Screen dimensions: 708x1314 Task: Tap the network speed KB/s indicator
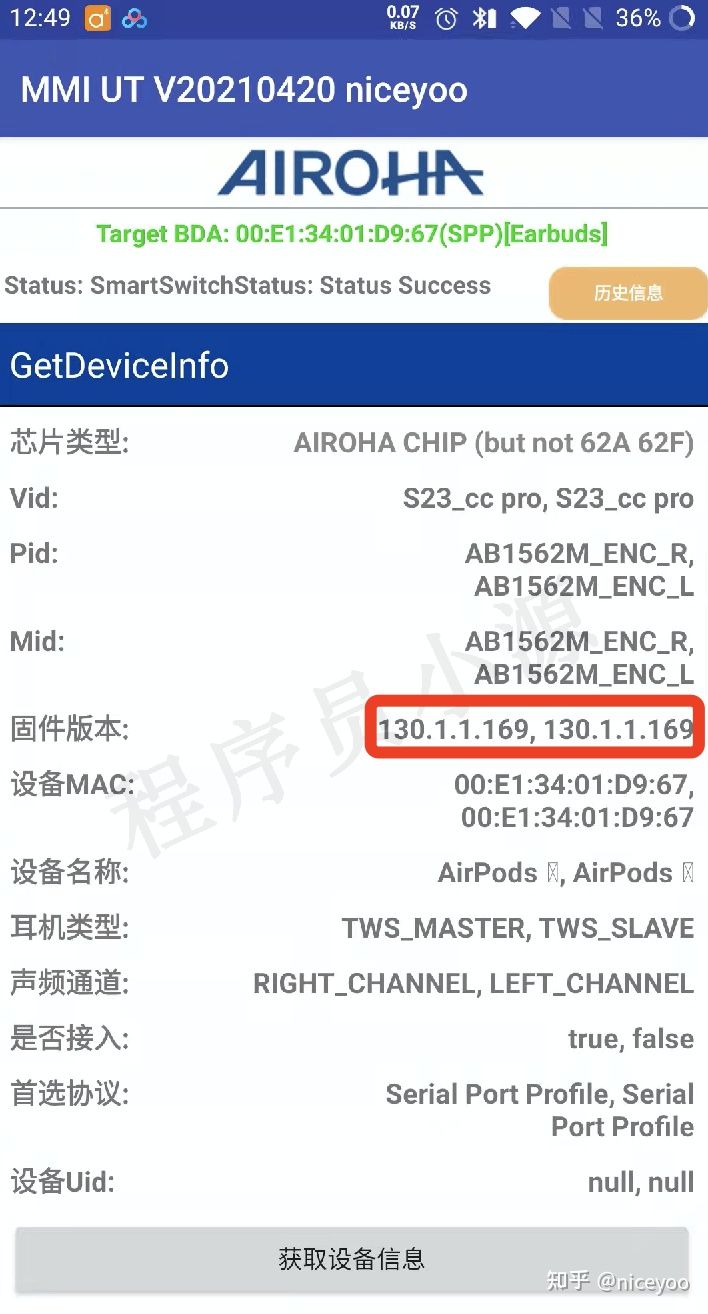click(x=403, y=18)
